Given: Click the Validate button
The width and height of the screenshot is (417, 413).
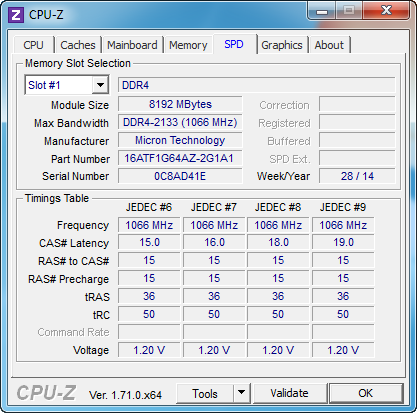Looking at the screenshot, I should click(x=289, y=393).
